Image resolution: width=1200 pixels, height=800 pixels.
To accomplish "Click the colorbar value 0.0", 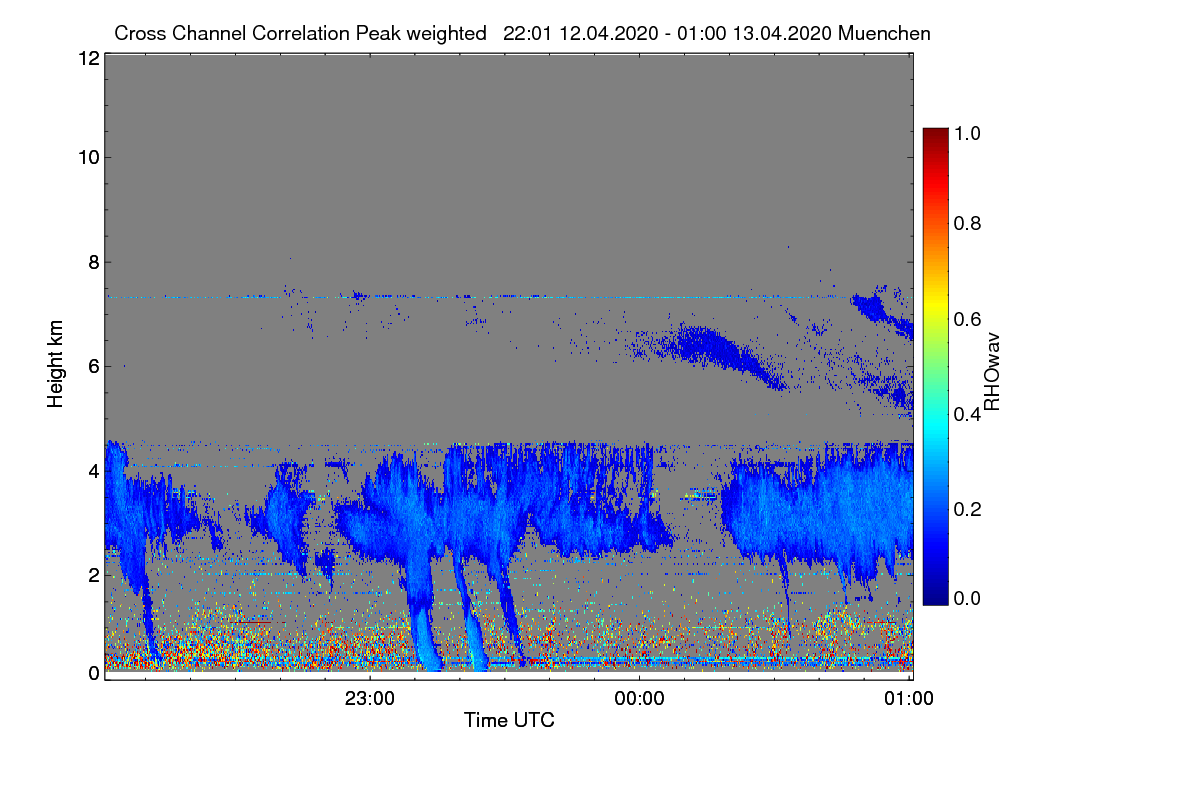I will [x=967, y=598].
